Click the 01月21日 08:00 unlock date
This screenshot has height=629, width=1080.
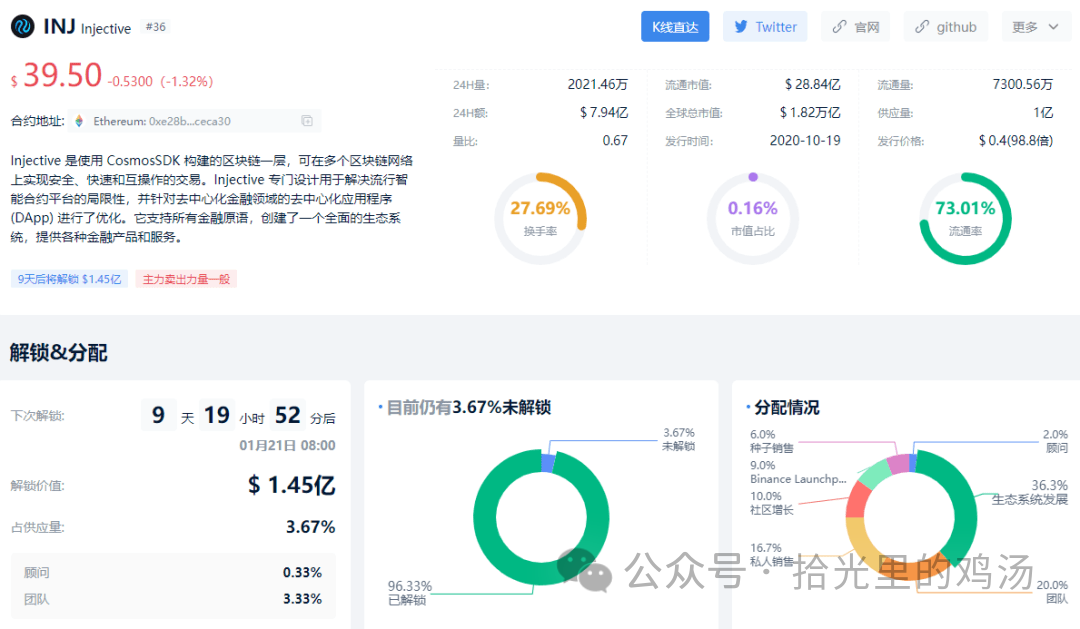(287, 446)
